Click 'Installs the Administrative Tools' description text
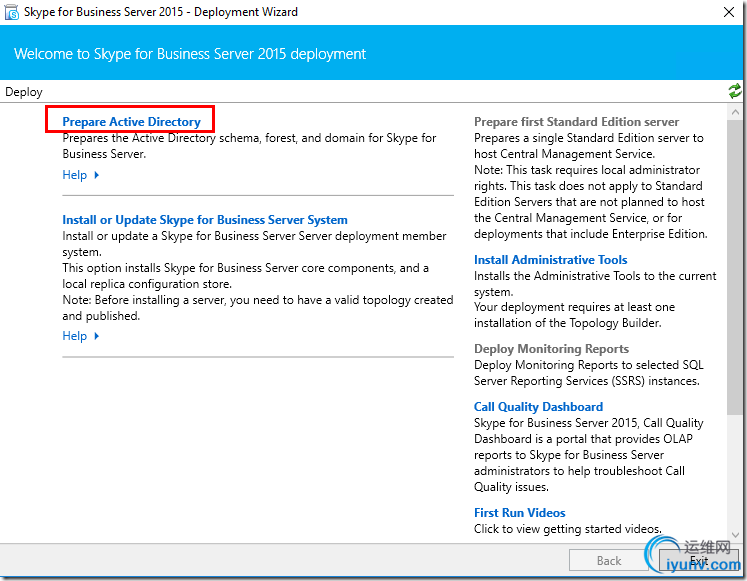This screenshot has height=581, width=747. pos(595,283)
